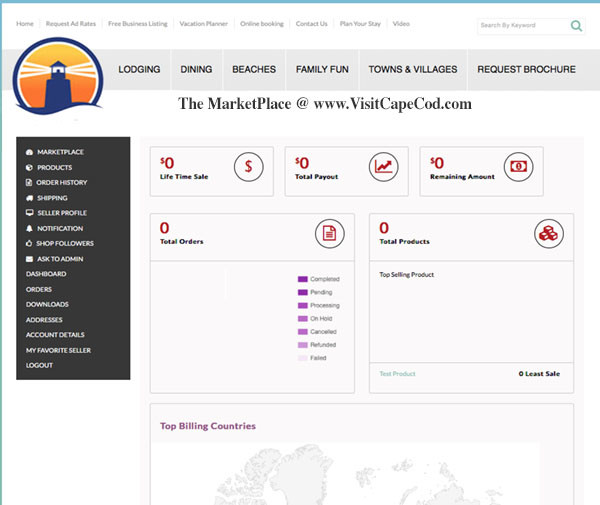The height and width of the screenshot is (505, 600).
Task: Open Addresses in the sidebar
Action: pos(44,320)
